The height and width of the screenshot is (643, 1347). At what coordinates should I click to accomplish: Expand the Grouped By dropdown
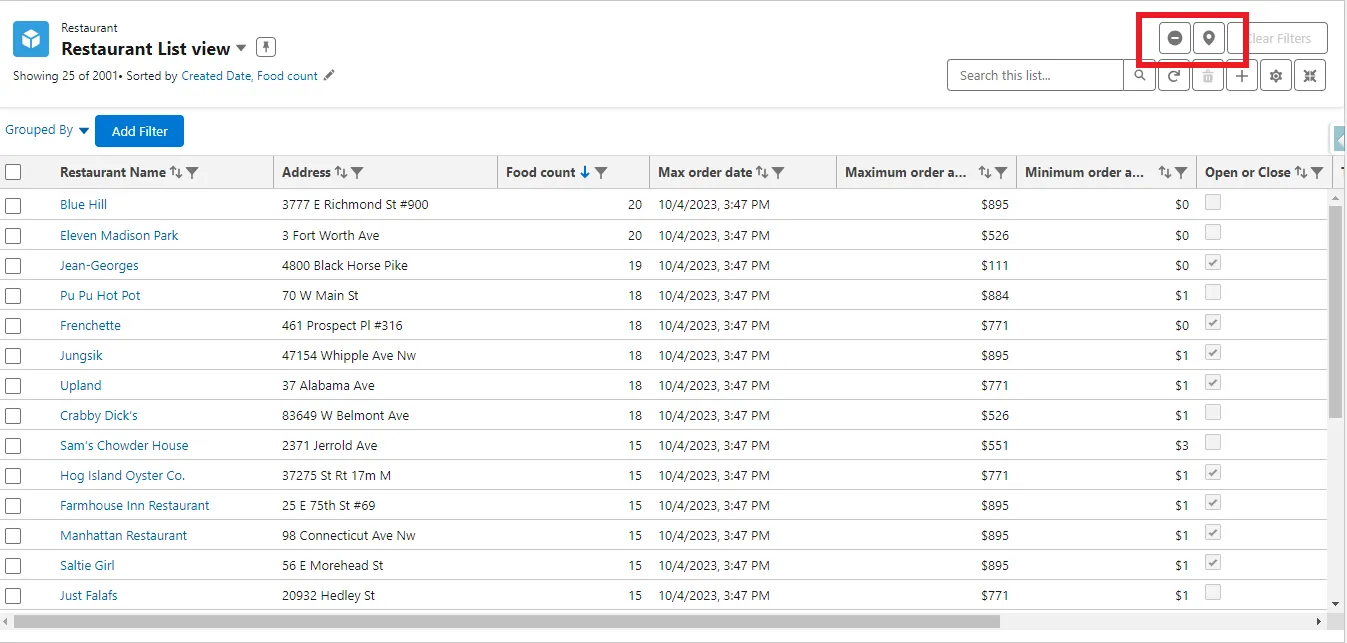click(x=47, y=130)
